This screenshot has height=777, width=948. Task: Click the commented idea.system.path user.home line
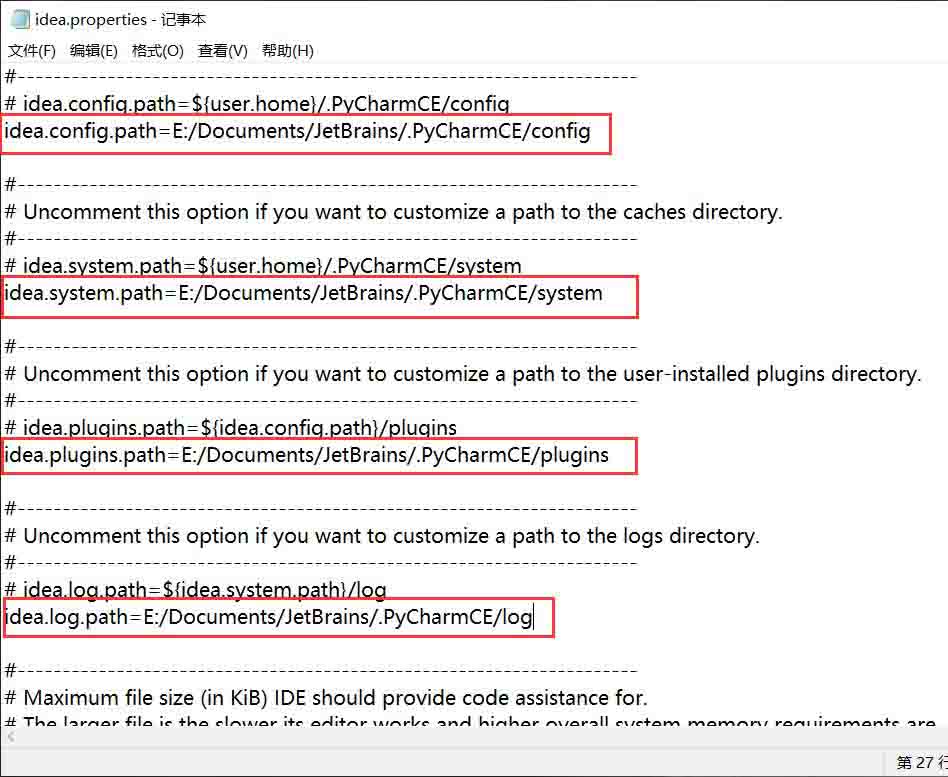(x=262, y=266)
